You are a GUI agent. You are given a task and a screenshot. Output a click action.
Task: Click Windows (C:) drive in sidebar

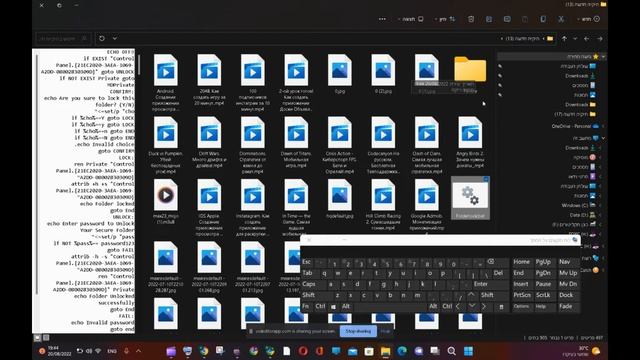[578, 205]
